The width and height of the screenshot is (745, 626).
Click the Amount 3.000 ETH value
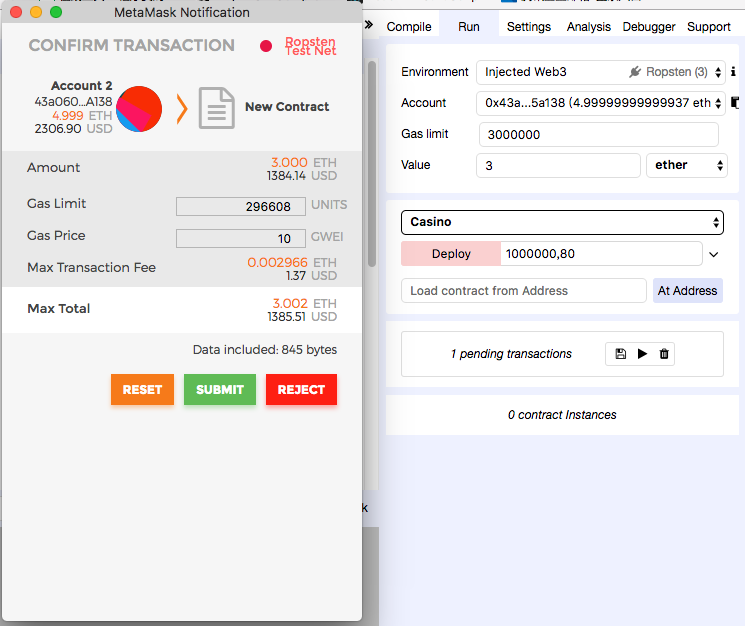click(x=304, y=162)
